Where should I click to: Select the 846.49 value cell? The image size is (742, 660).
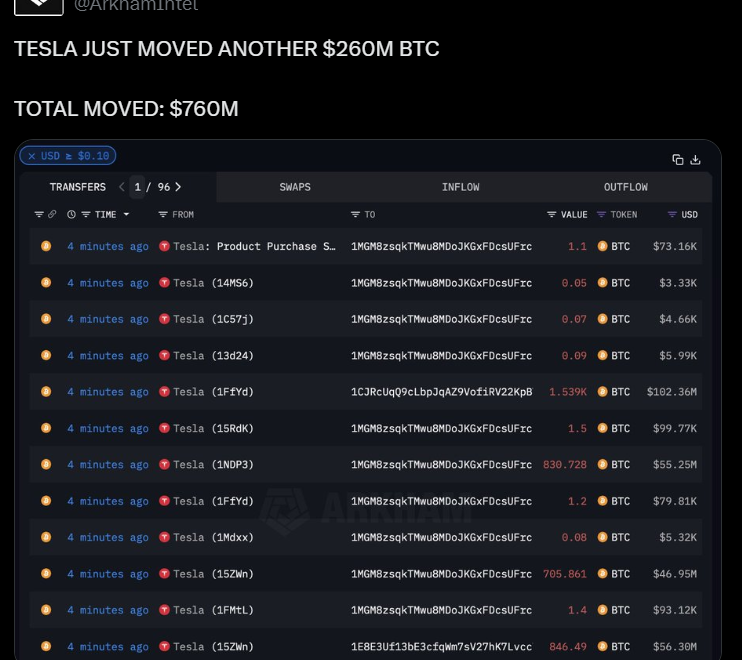click(x=568, y=646)
